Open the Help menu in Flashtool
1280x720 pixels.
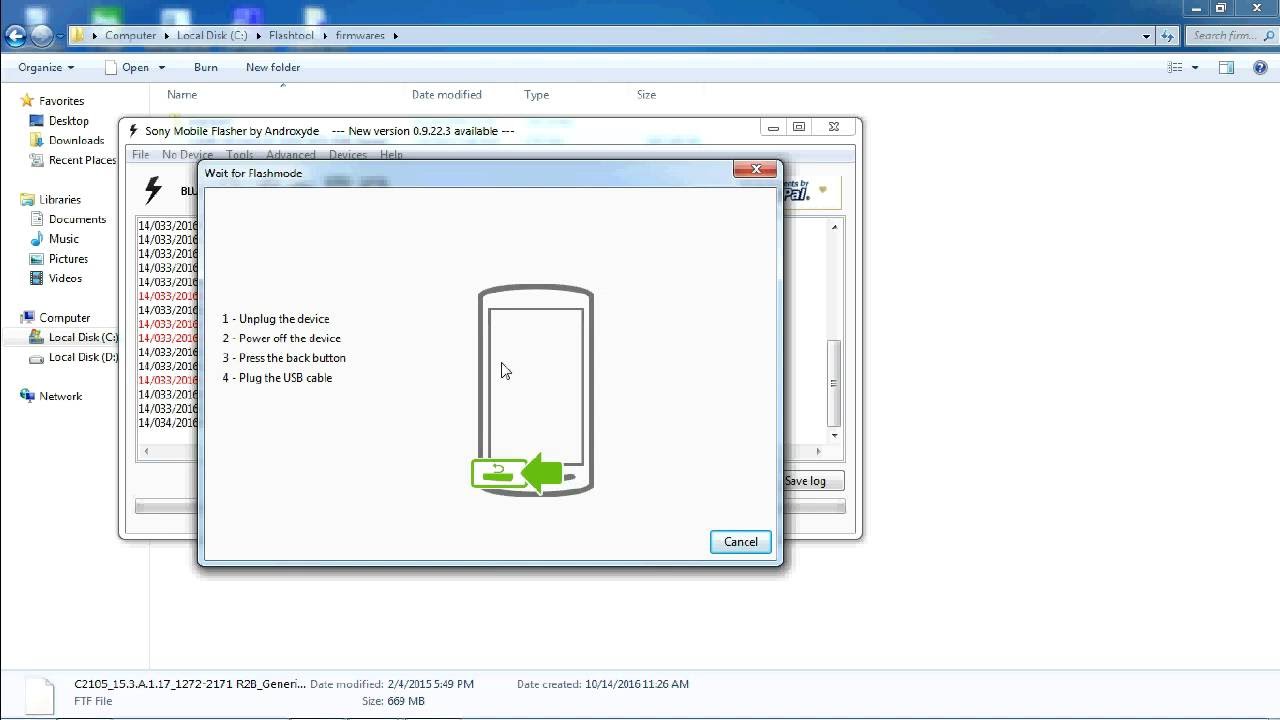(x=391, y=155)
